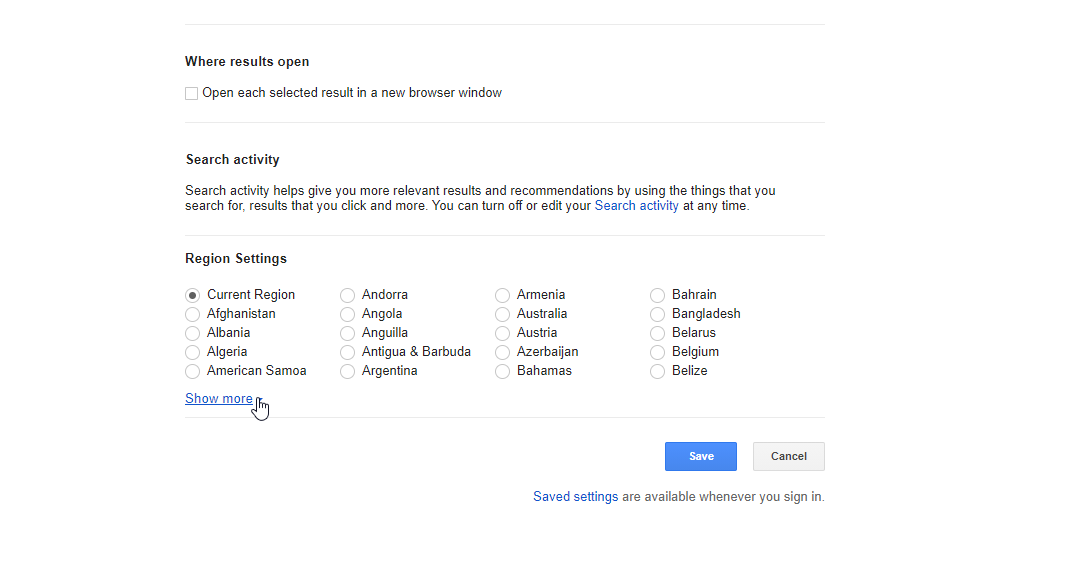Image resolution: width=1073 pixels, height=564 pixels.
Task: Choose the Albania radio option
Action: [192, 333]
